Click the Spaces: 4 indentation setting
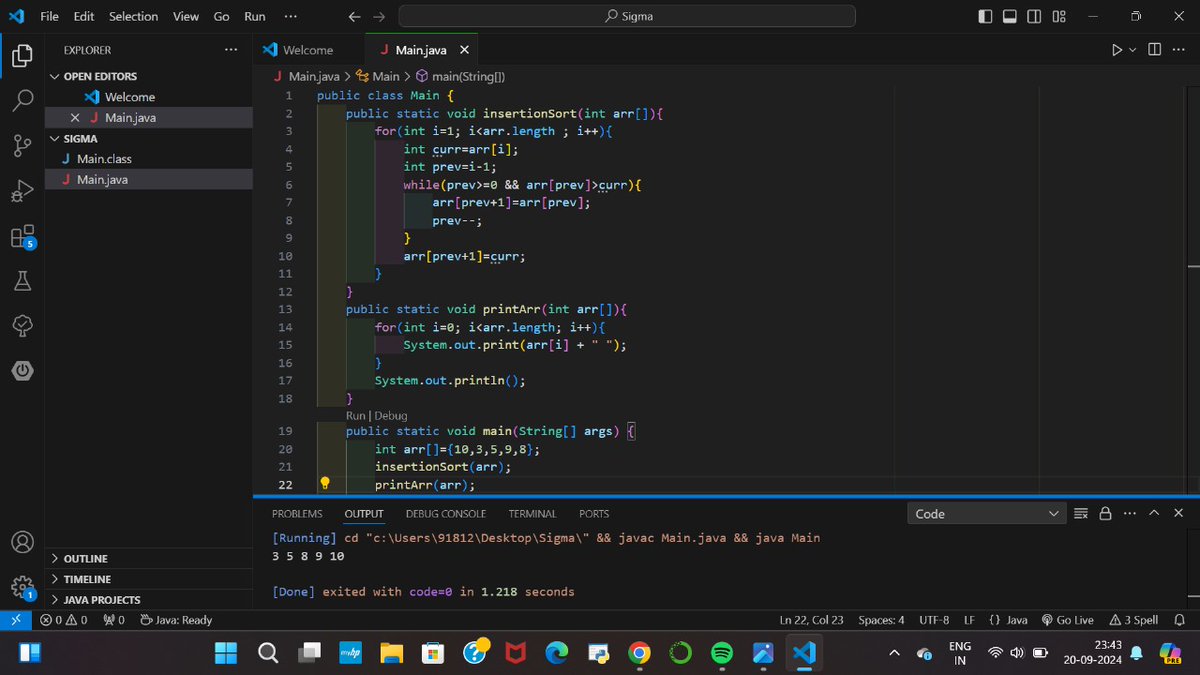The height and width of the screenshot is (675, 1200). click(881, 620)
